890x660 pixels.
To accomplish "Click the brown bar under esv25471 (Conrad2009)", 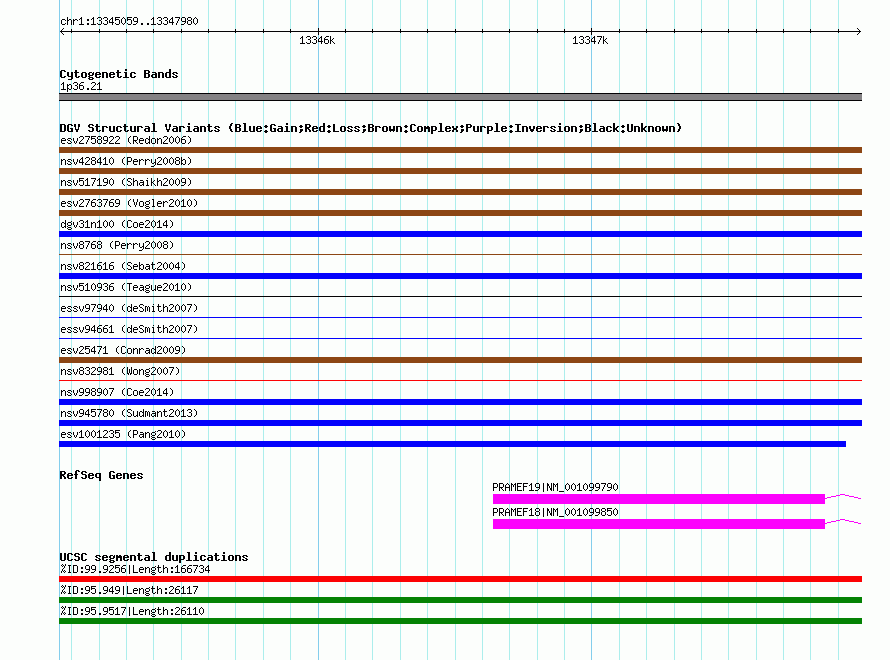I will pyautogui.click(x=460, y=360).
